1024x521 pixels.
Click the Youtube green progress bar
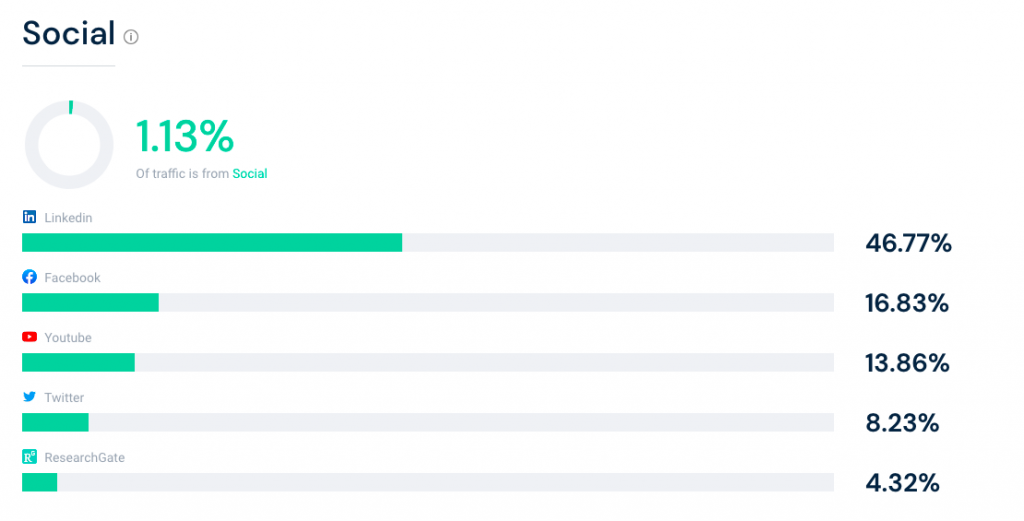78,362
